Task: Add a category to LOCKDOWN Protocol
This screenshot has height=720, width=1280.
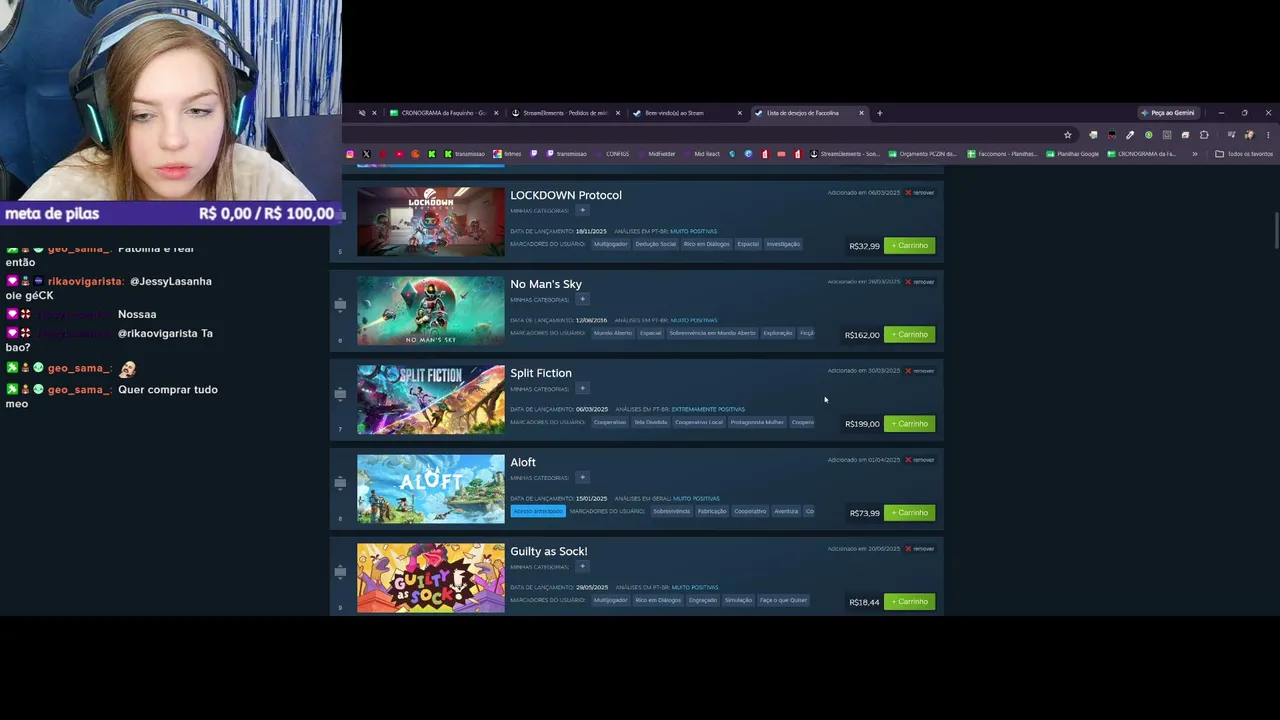Action: click(x=582, y=211)
